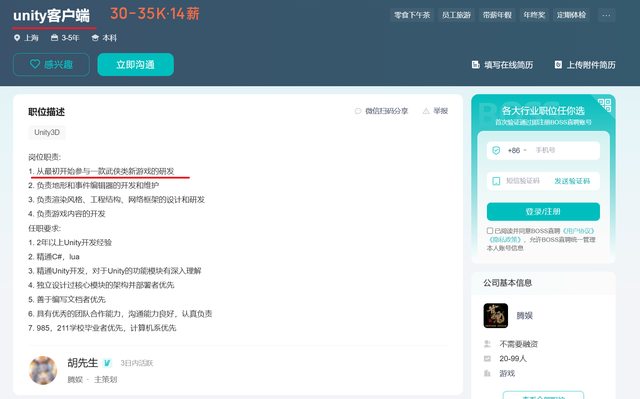Open the 用户协议 link
640x399 pixels.
pos(578,231)
